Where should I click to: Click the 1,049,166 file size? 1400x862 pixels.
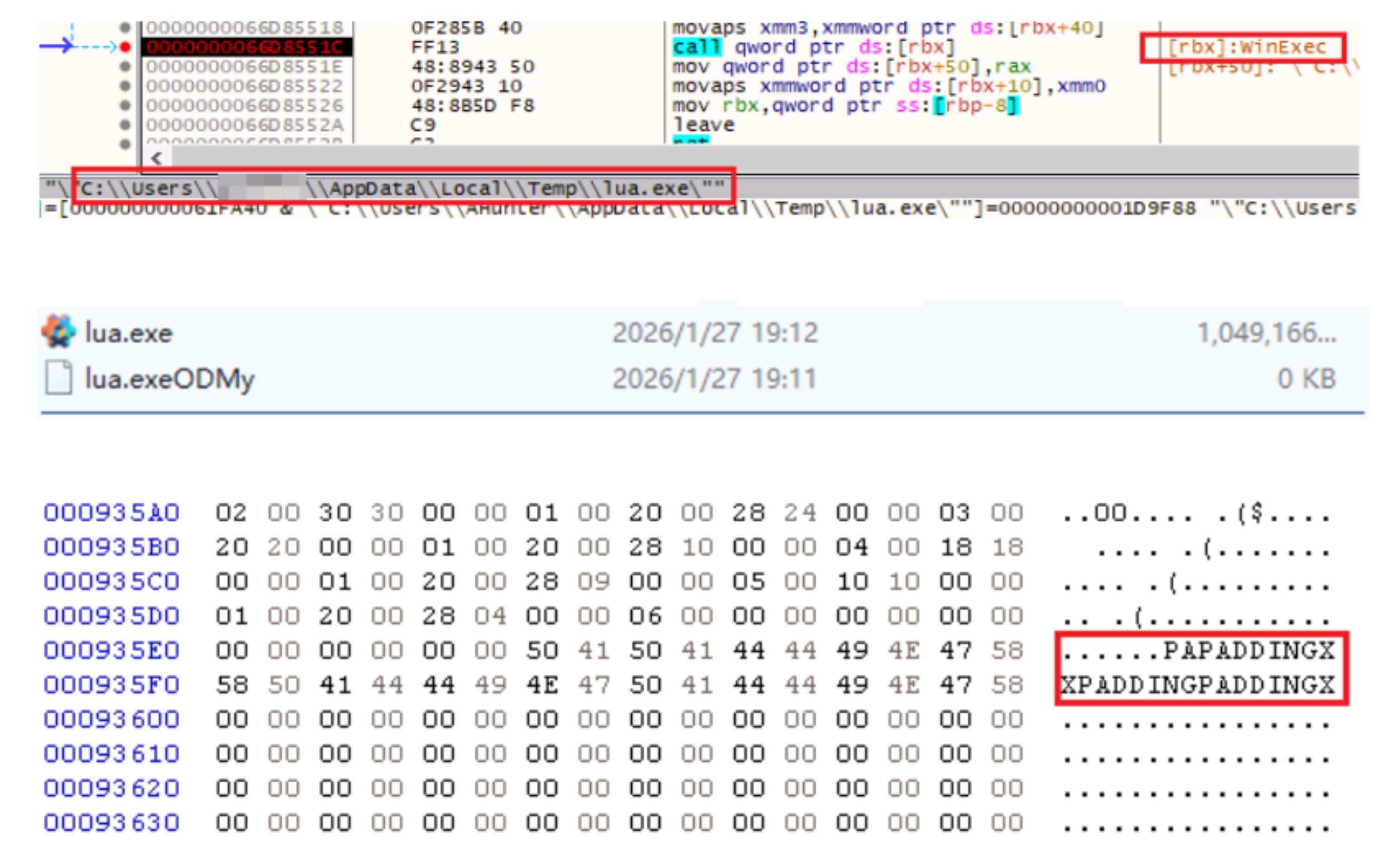tap(1267, 333)
